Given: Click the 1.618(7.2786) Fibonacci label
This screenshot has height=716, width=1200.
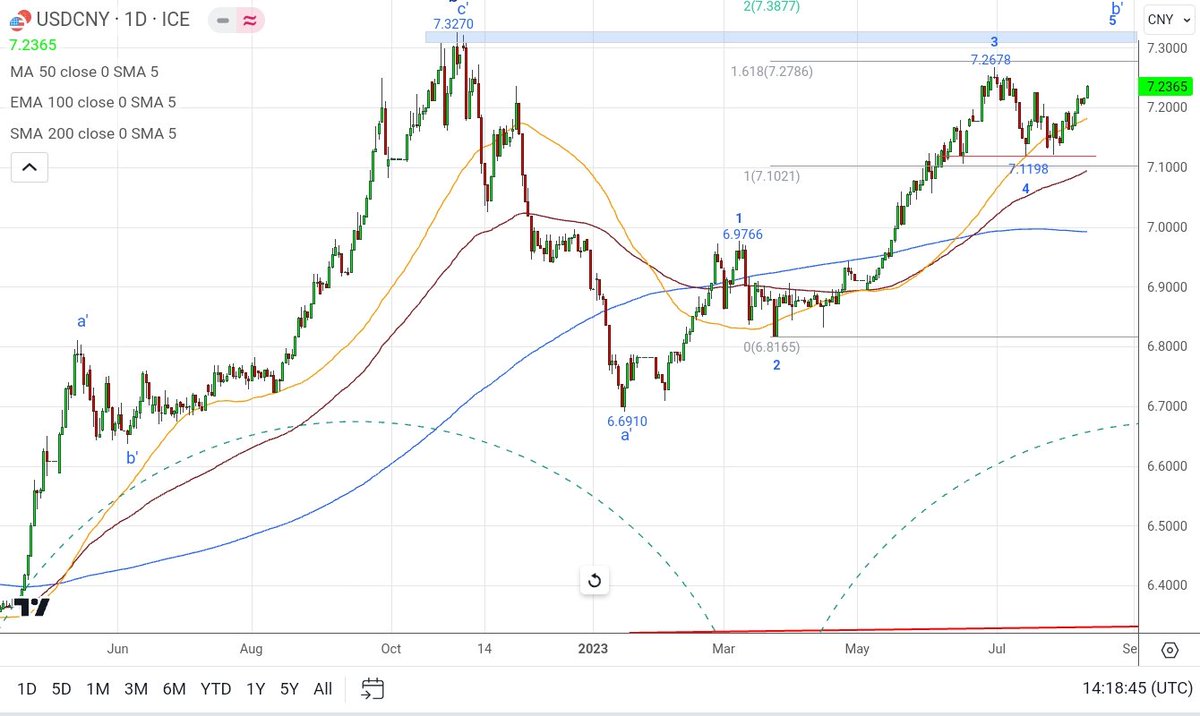Looking at the screenshot, I should tap(772, 71).
